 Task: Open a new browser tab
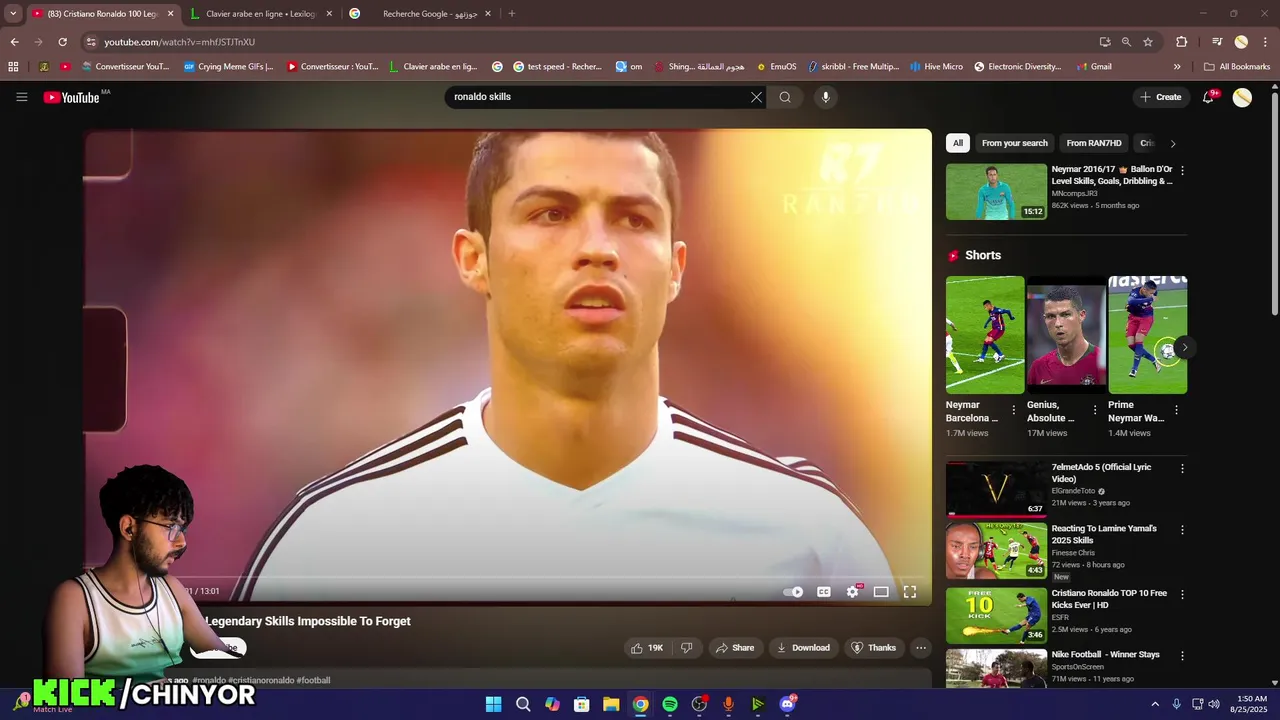[511, 14]
